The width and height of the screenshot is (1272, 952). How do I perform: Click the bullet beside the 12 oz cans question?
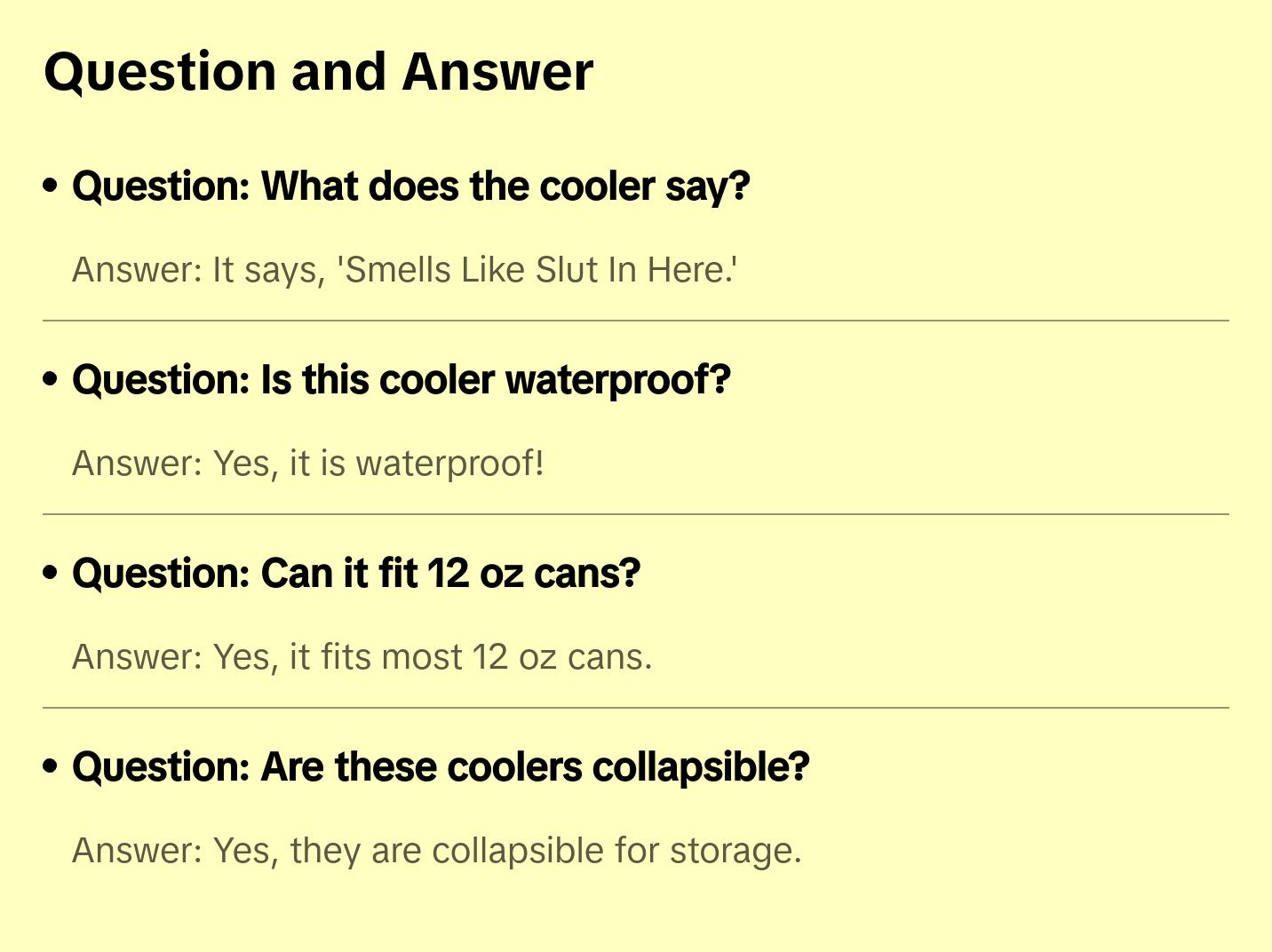point(51,573)
